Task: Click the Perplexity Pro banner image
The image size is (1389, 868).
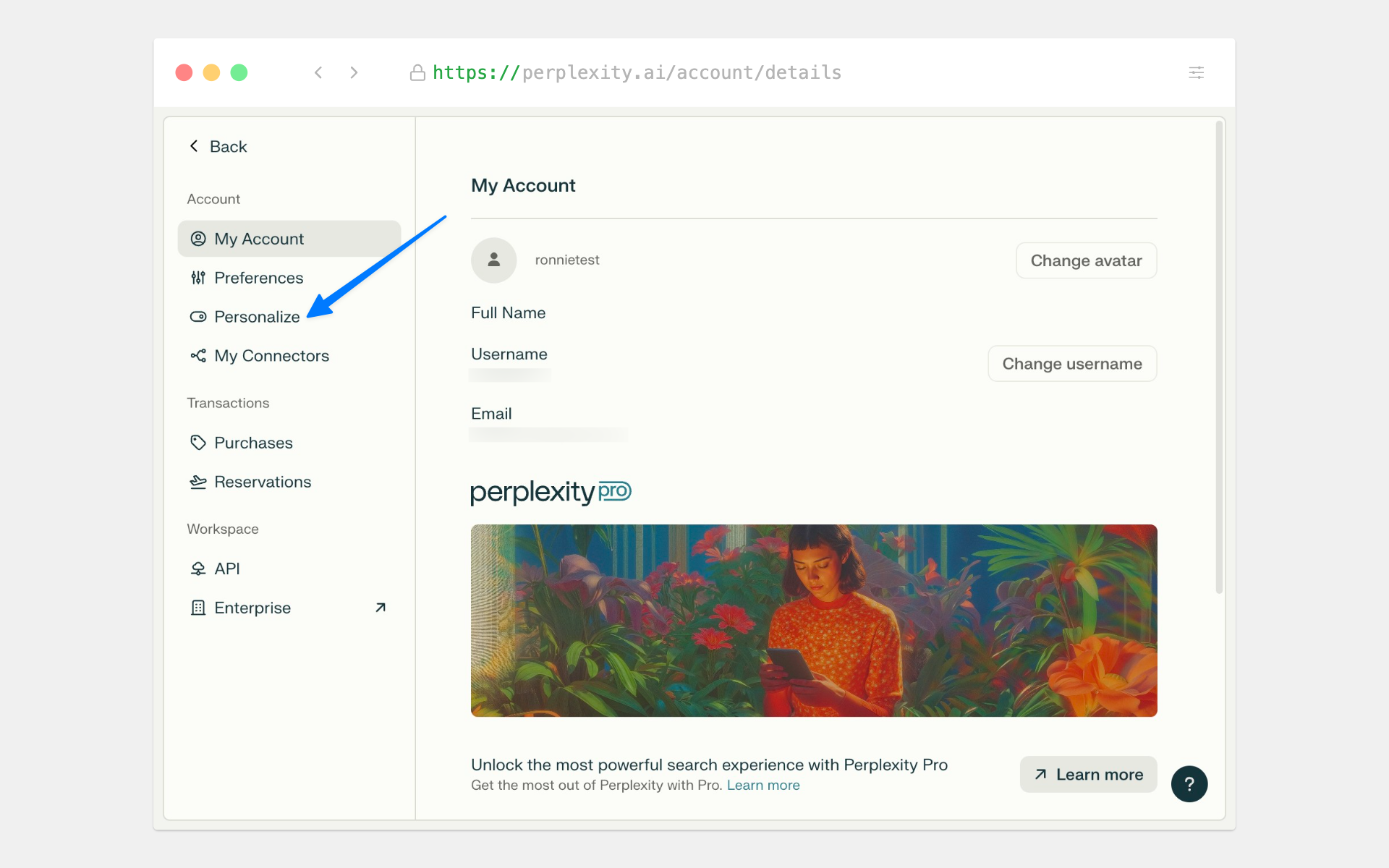Action: (x=813, y=620)
